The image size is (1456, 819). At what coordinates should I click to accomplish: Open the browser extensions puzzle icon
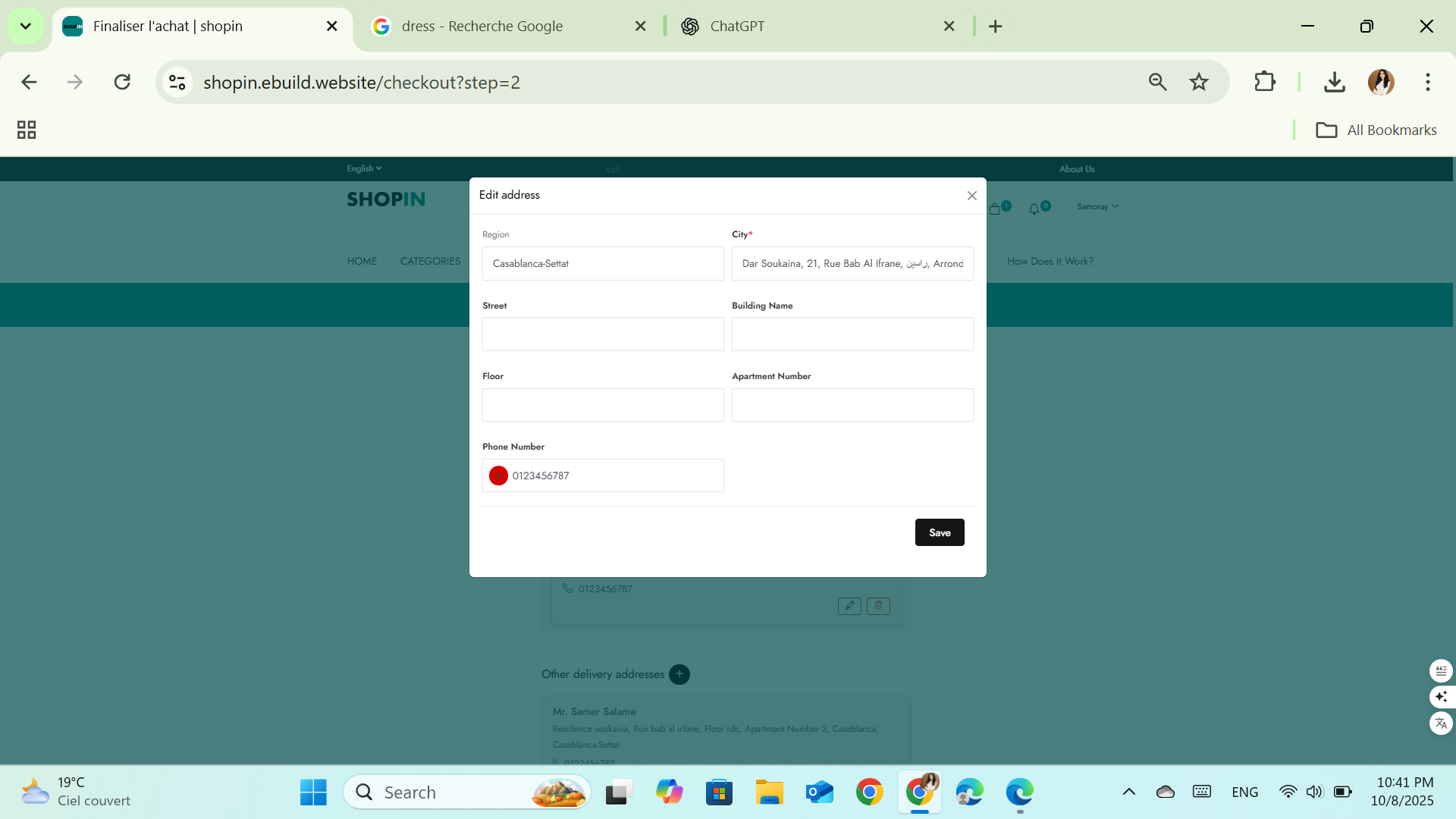click(1264, 82)
